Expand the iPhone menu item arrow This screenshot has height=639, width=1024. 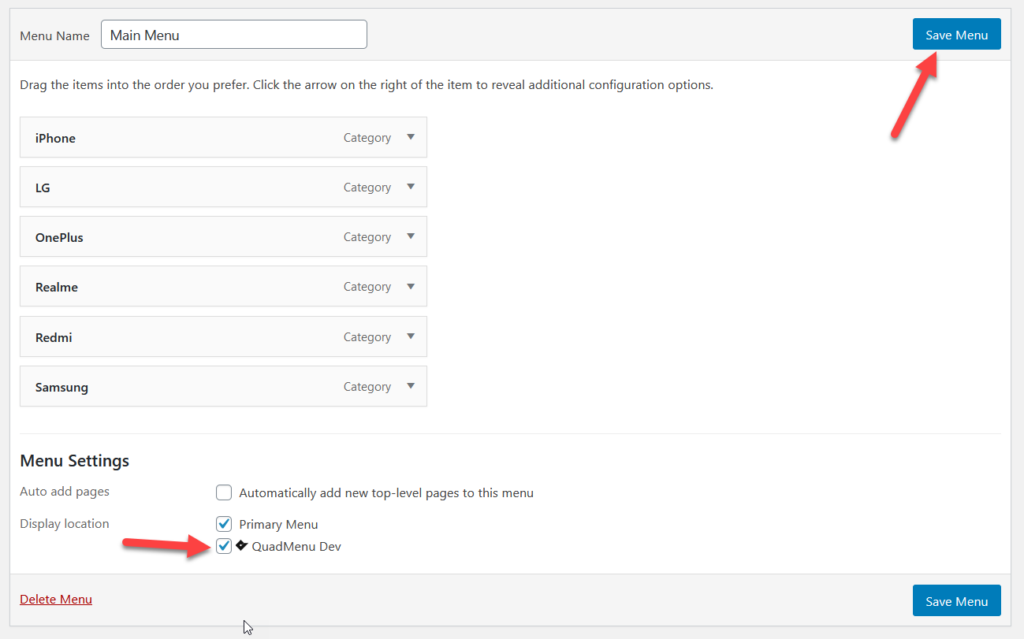point(410,138)
